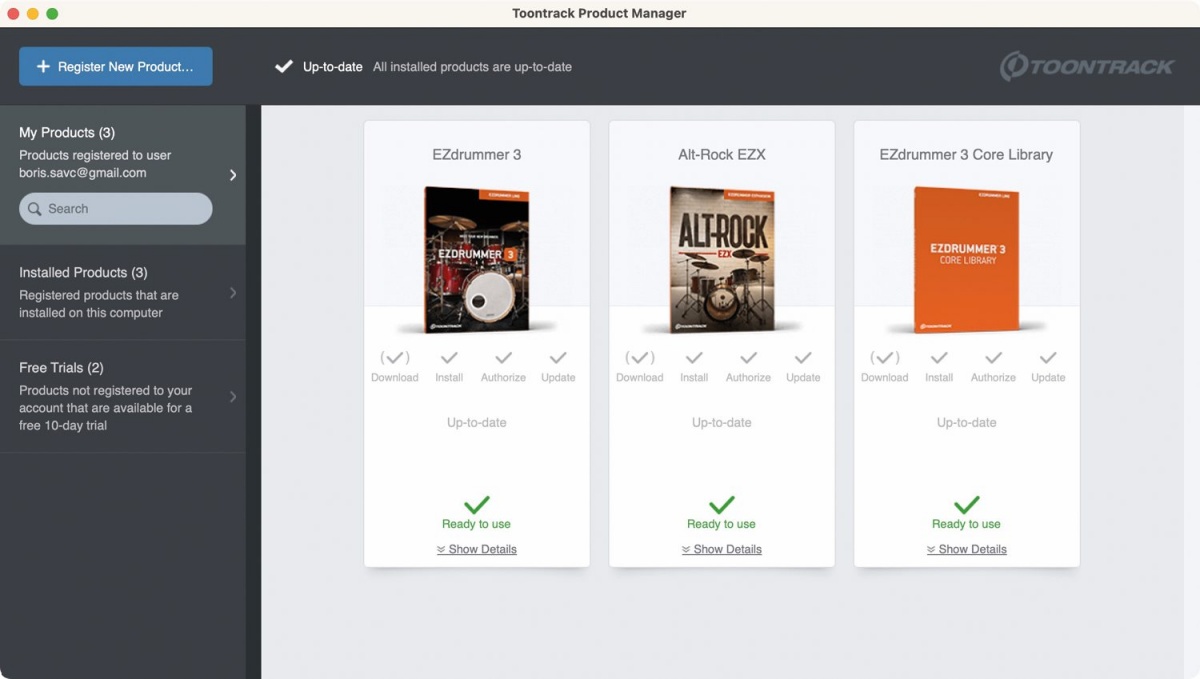Image resolution: width=1200 pixels, height=679 pixels.
Task: Click EZdrummer 3 Core Library Authorize checkmark
Action: (993, 357)
